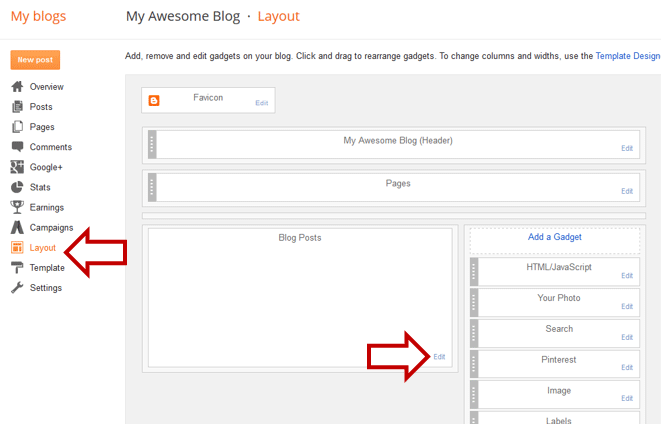Click the Stats pie chart icon

click(x=17, y=187)
